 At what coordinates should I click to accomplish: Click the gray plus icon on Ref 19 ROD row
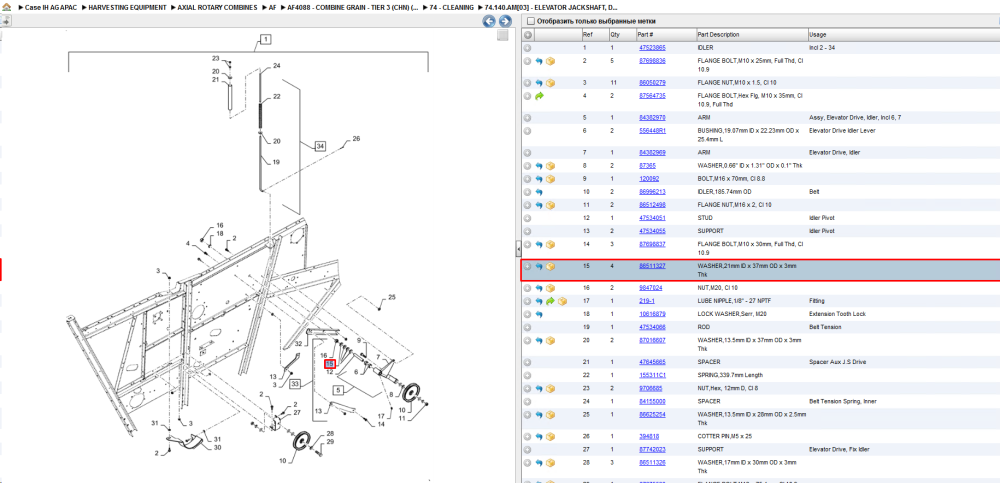527,327
